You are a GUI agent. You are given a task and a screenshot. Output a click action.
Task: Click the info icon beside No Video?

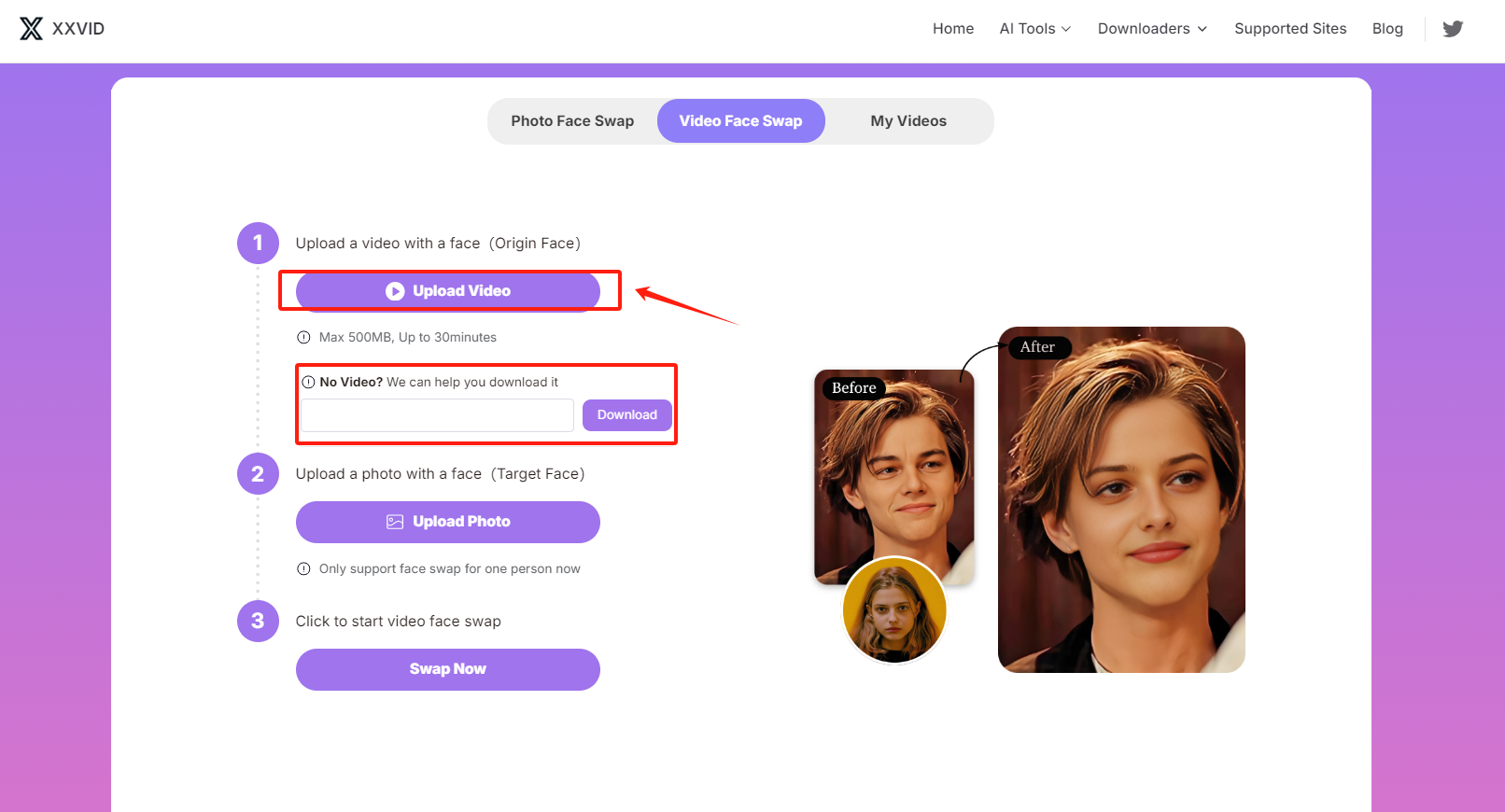308,383
